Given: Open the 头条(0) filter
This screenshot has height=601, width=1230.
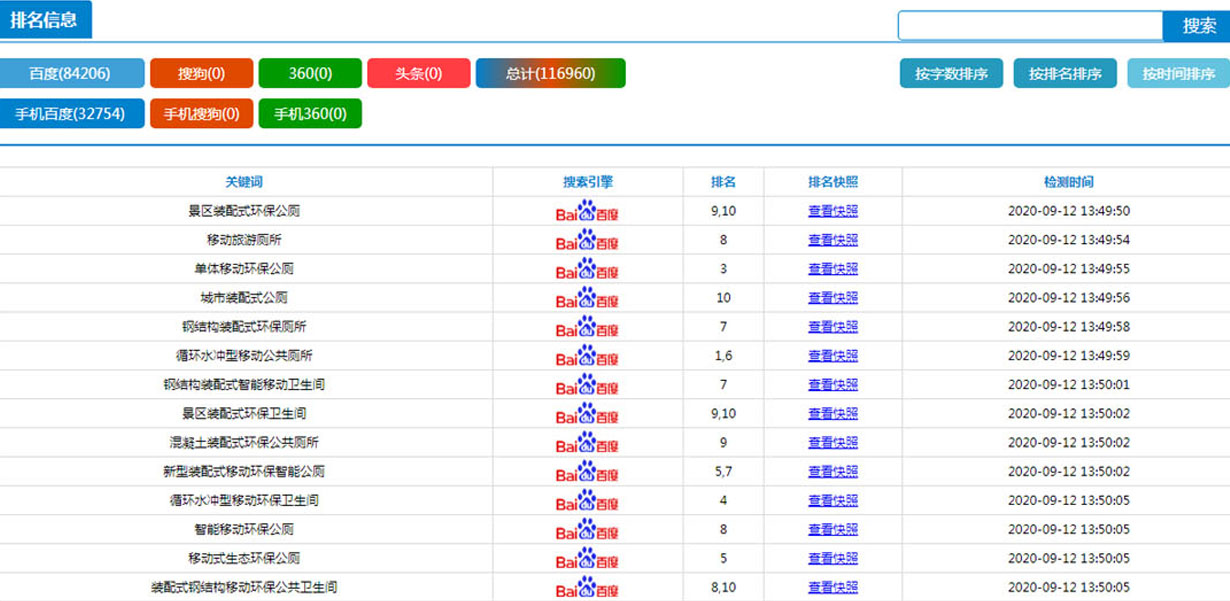Looking at the screenshot, I should tap(418, 73).
